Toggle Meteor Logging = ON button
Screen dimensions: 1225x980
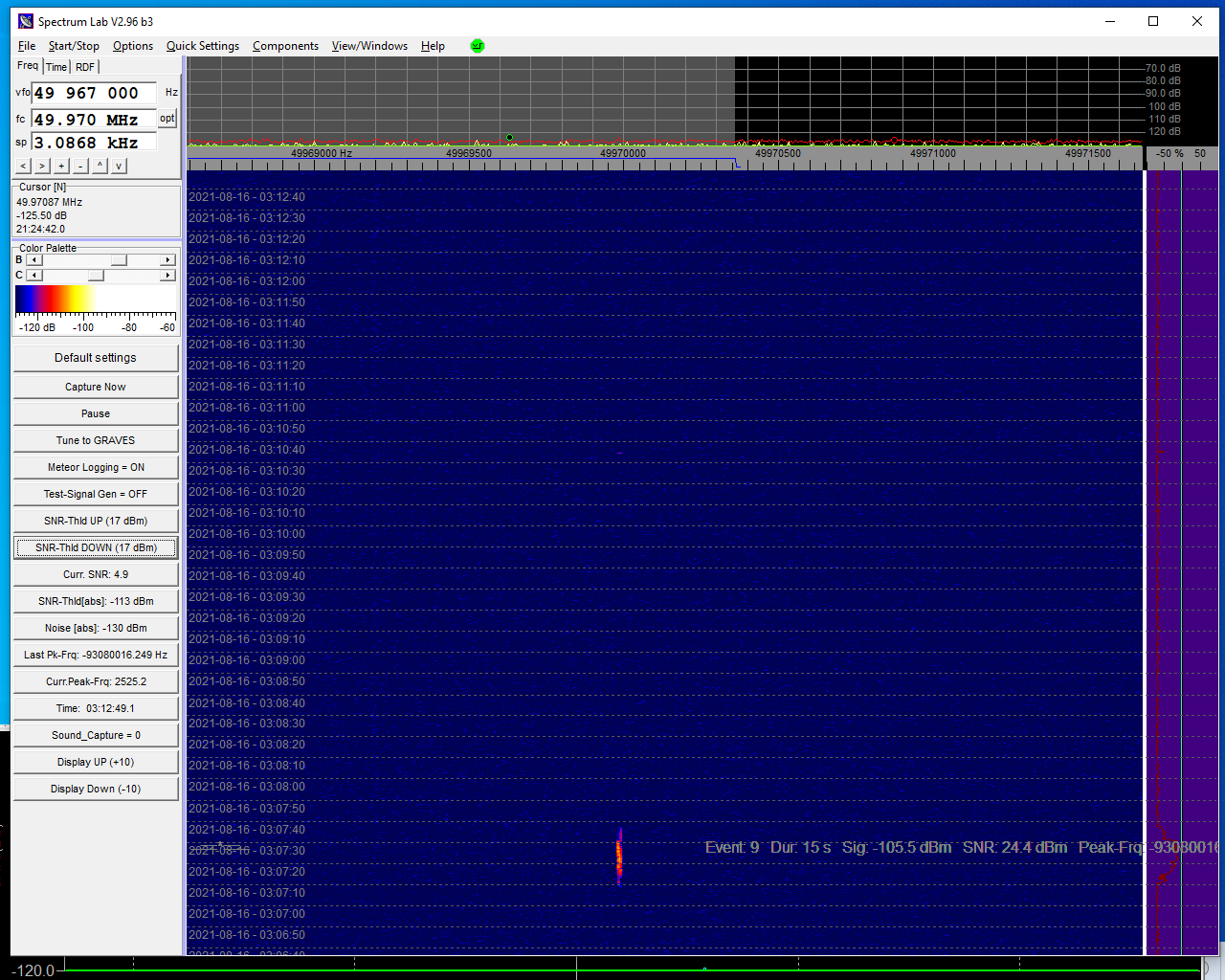click(x=96, y=467)
